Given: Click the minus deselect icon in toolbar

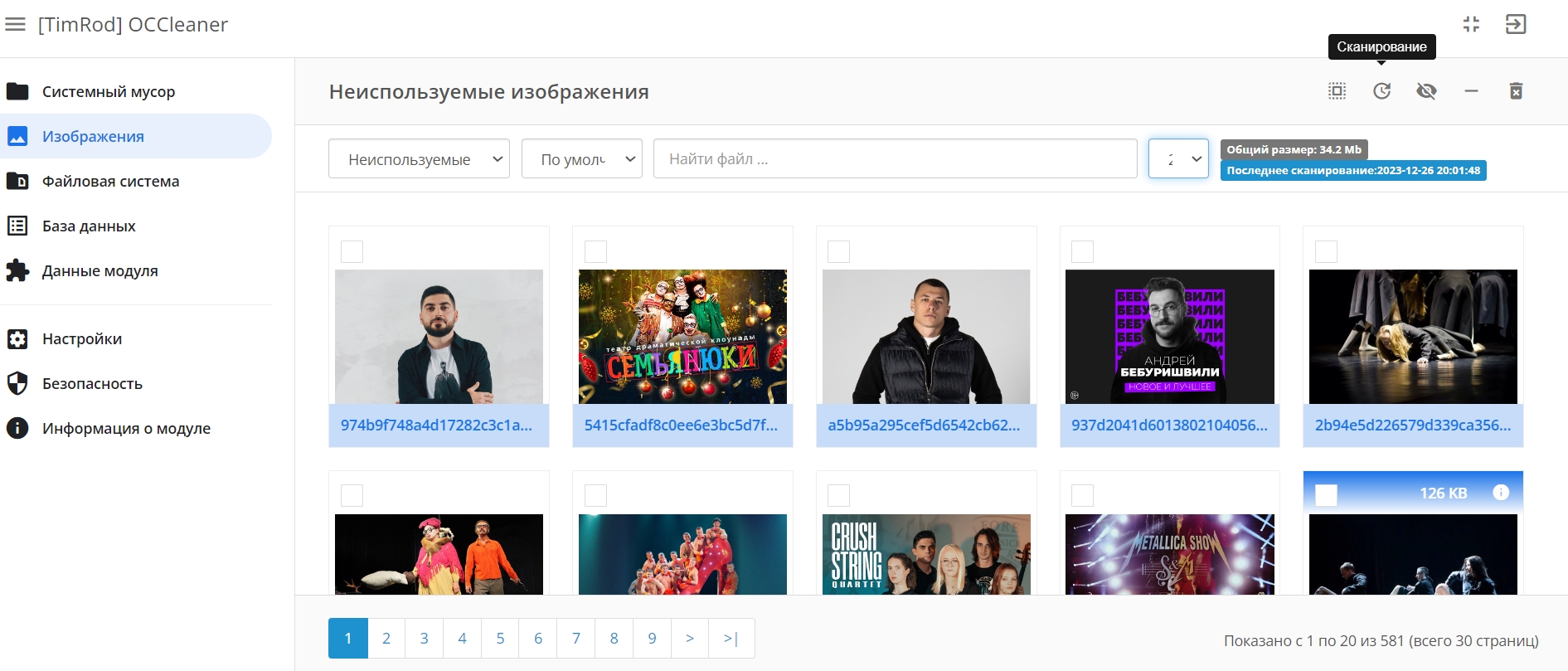Looking at the screenshot, I should (x=1471, y=91).
